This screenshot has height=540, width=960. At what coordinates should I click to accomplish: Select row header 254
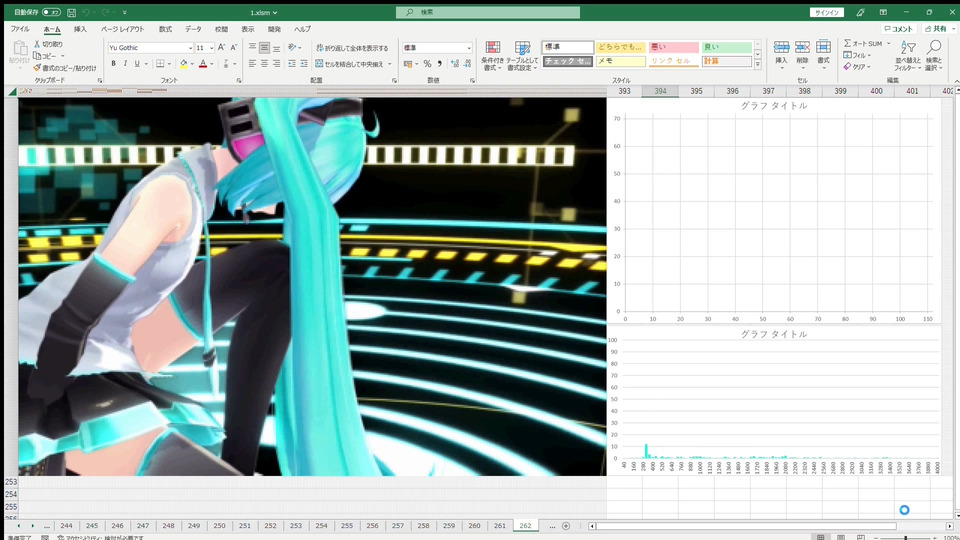pos(11,494)
